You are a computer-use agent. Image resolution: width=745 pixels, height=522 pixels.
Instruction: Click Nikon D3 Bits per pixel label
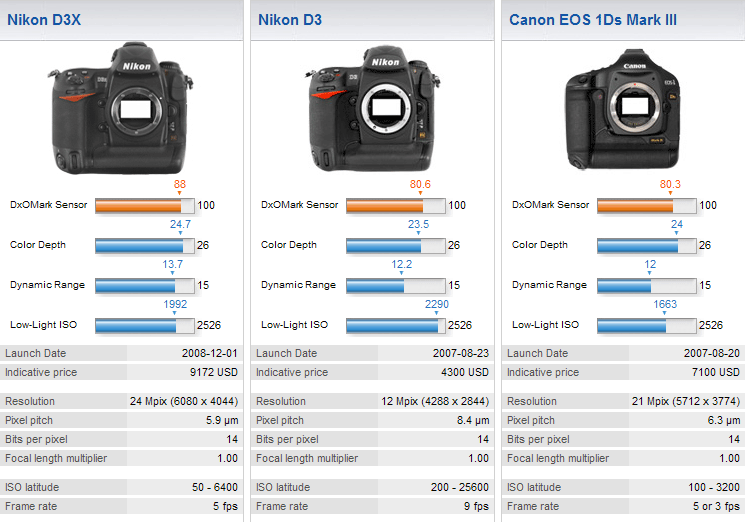(287, 439)
